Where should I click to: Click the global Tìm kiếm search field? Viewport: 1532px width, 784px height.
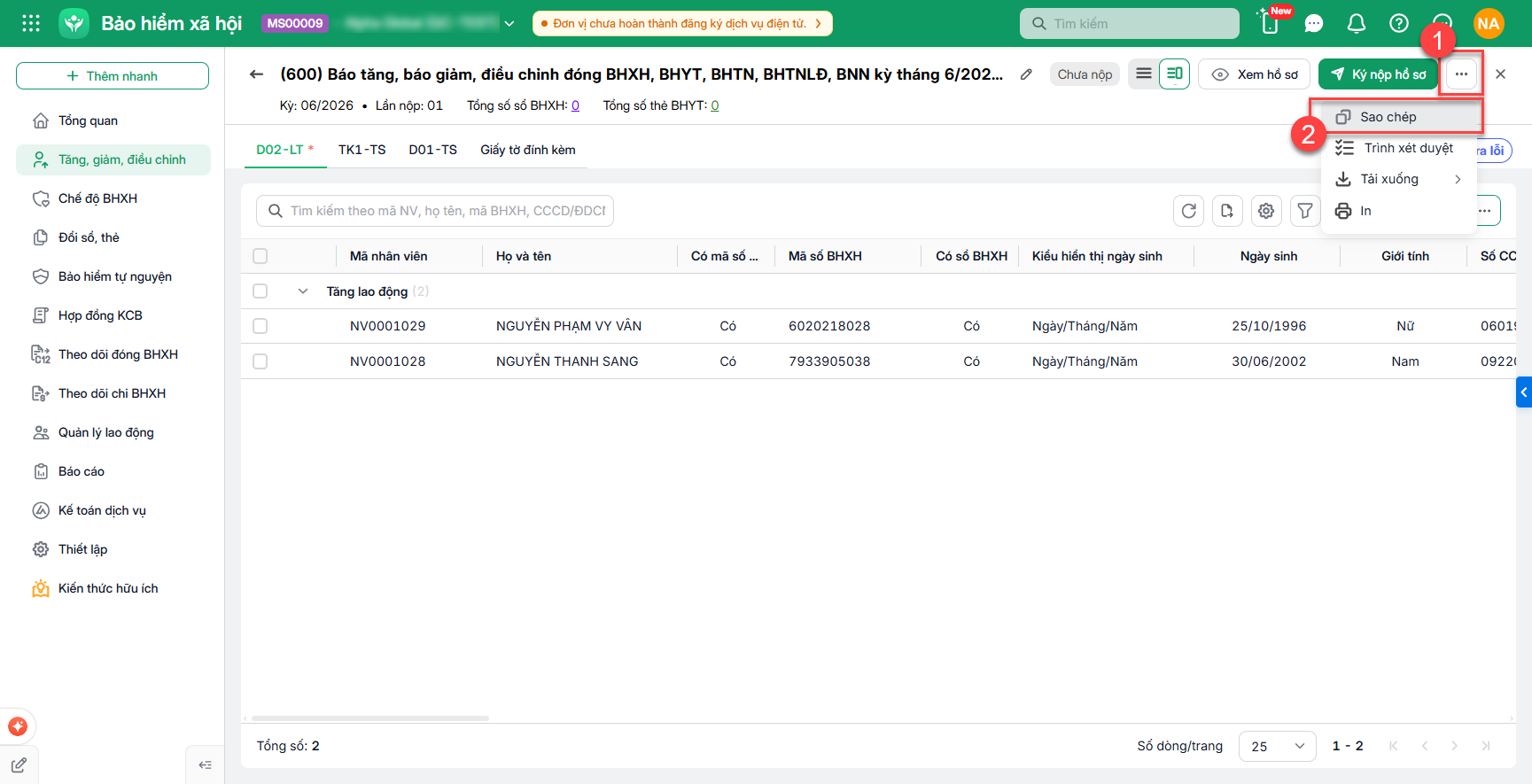(1130, 23)
